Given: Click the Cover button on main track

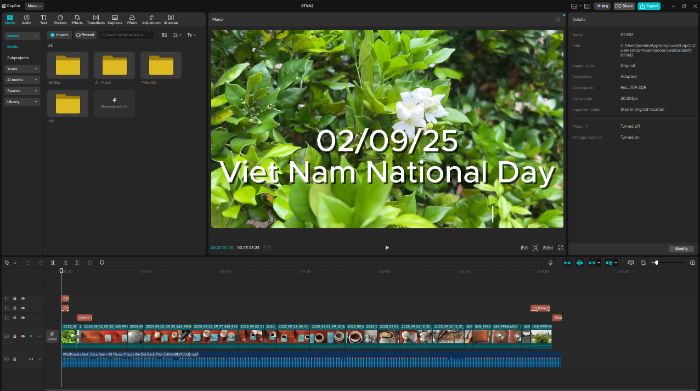Looking at the screenshot, I should click(52, 336).
